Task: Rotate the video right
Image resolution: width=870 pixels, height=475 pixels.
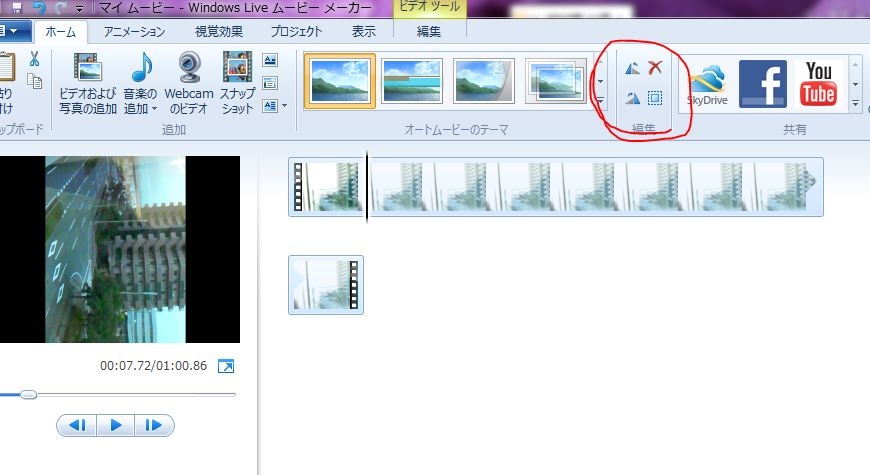Action: point(632,99)
